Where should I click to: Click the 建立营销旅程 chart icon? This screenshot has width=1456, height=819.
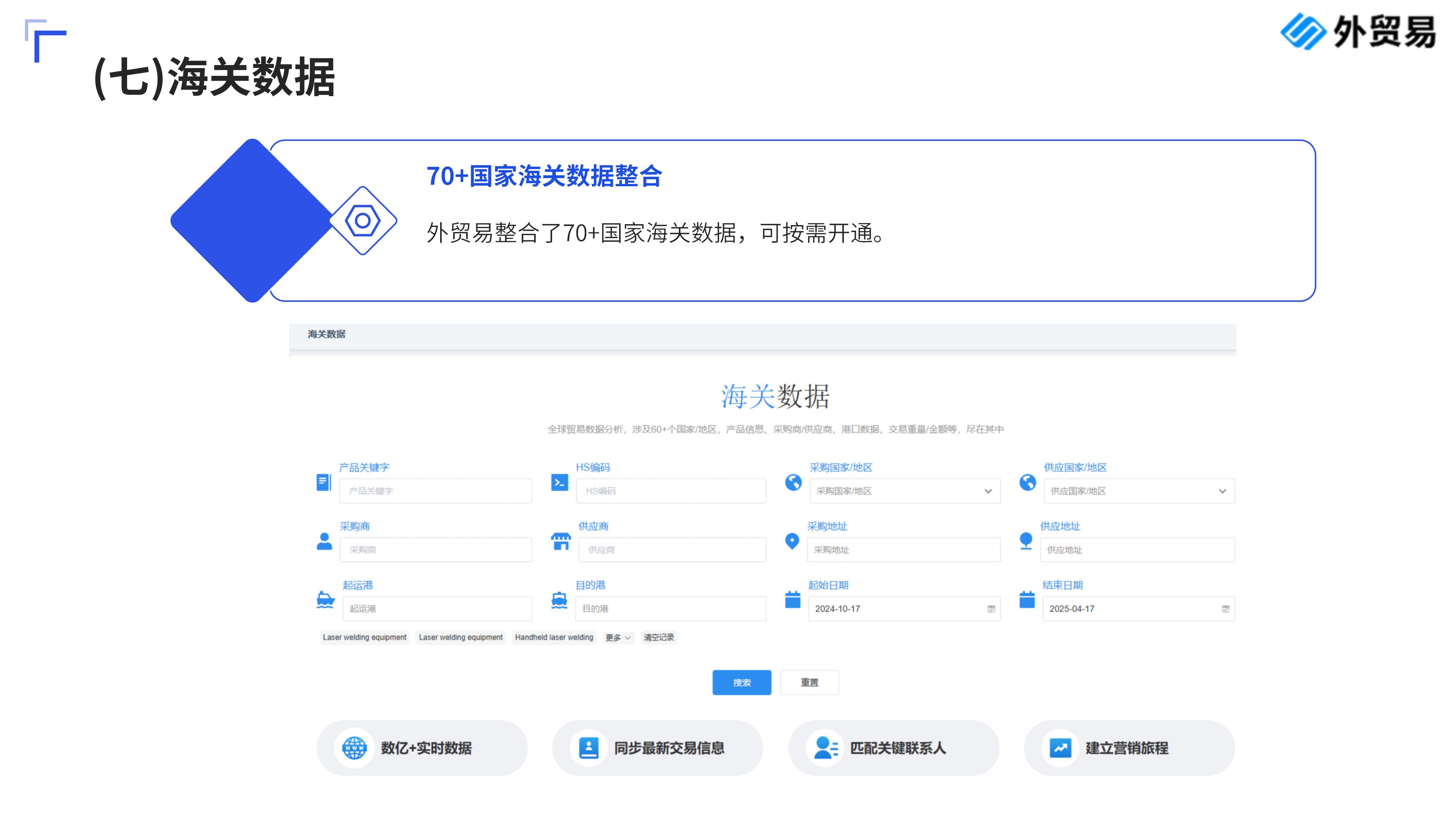point(1060,748)
